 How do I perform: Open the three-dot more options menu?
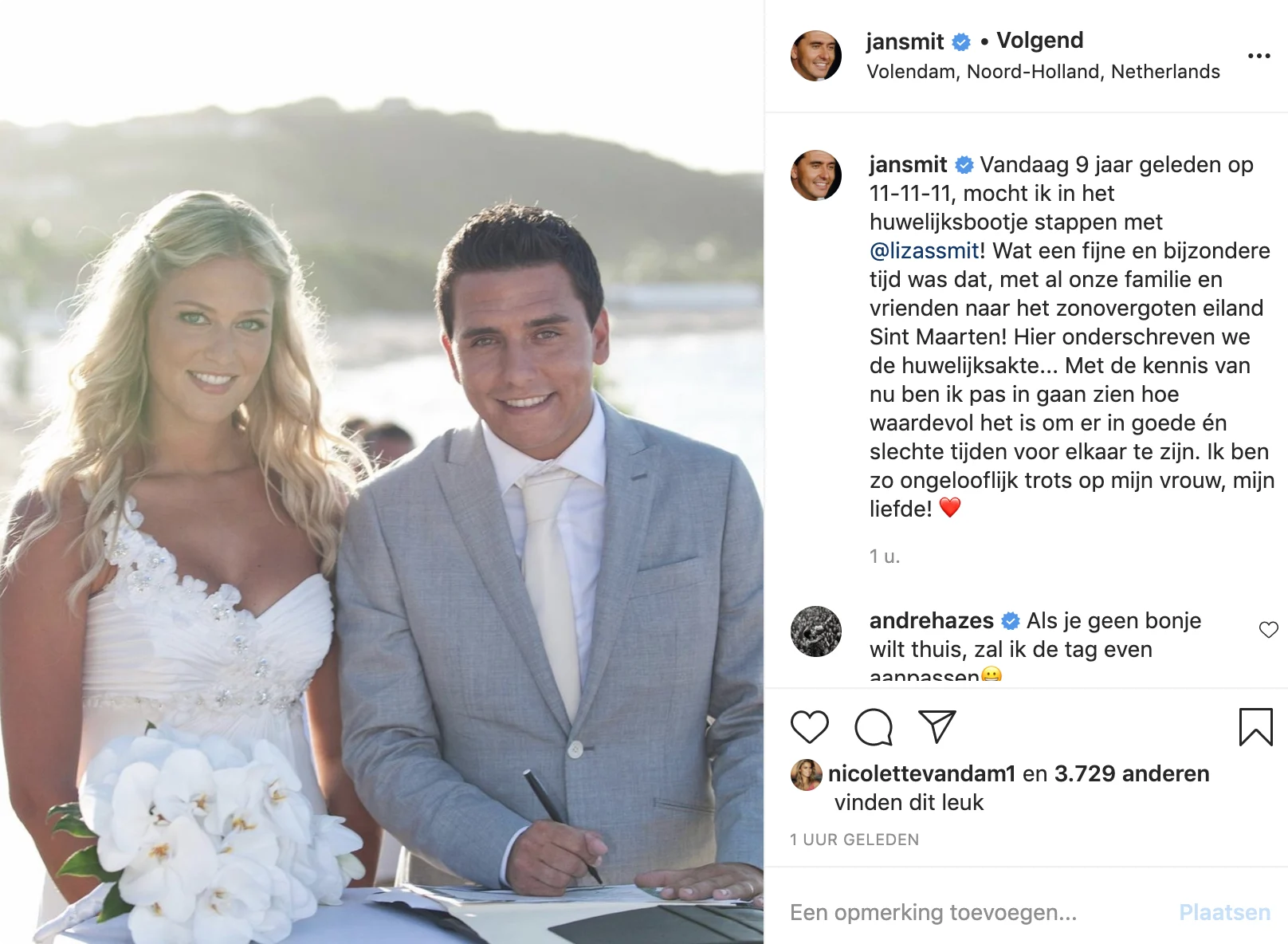click(1259, 56)
